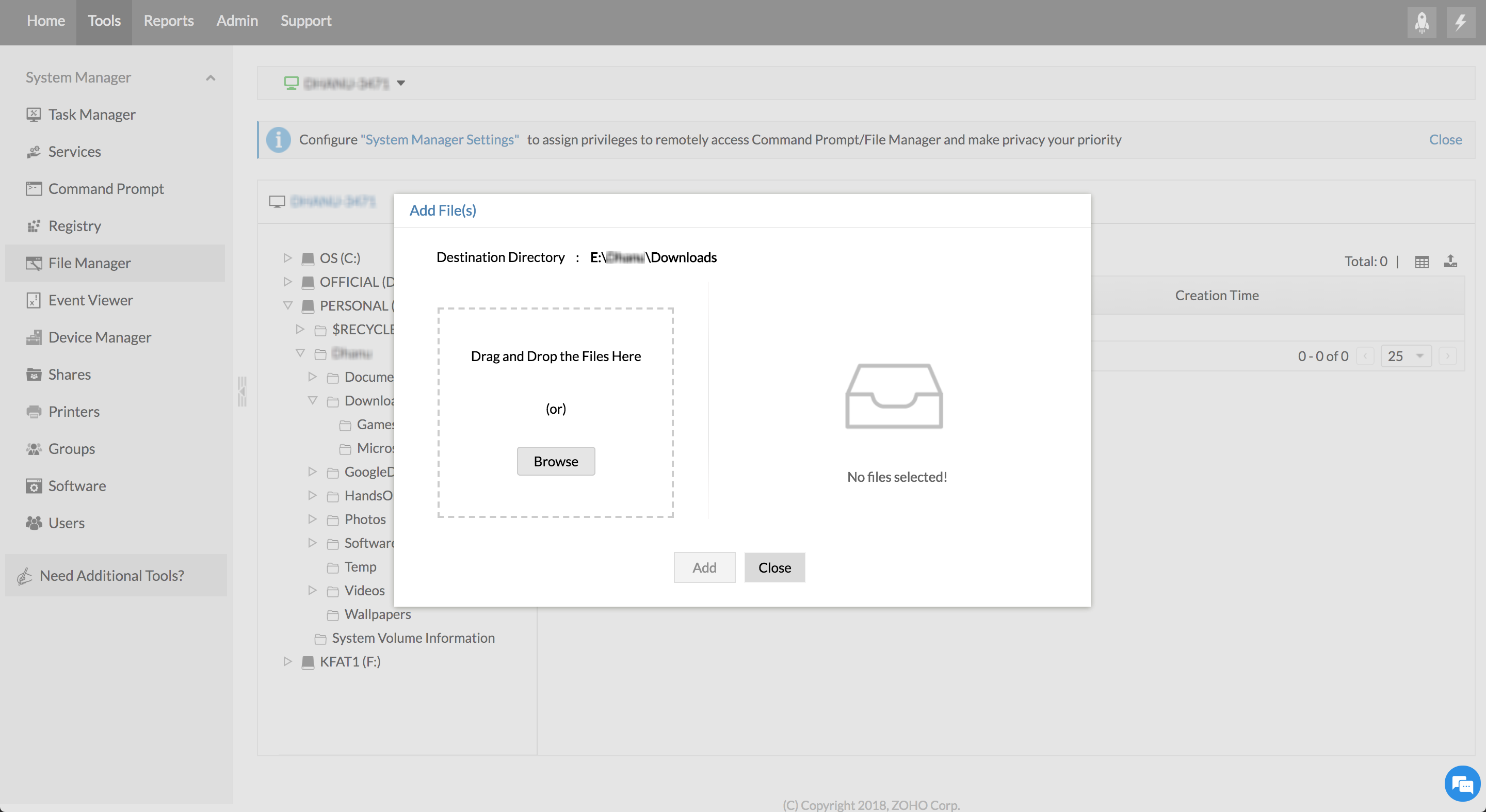Open the computer selection dropdown arrow
The width and height of the screenshot is (1486, 812).
point(401,83)
